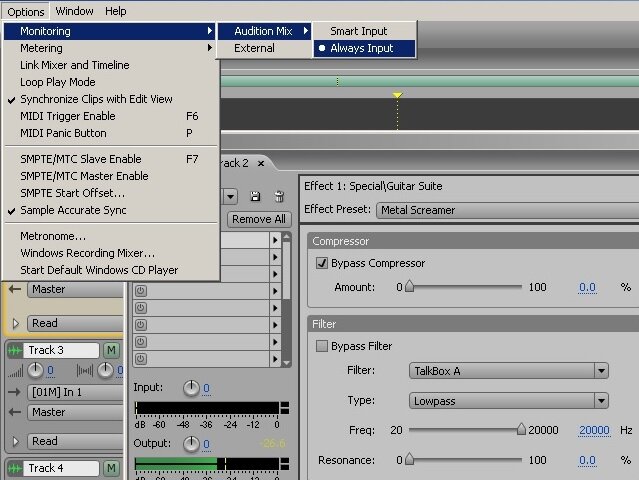Select Metering submenu in Options menu
Screen dimensions: 639x480
point(109,48)
